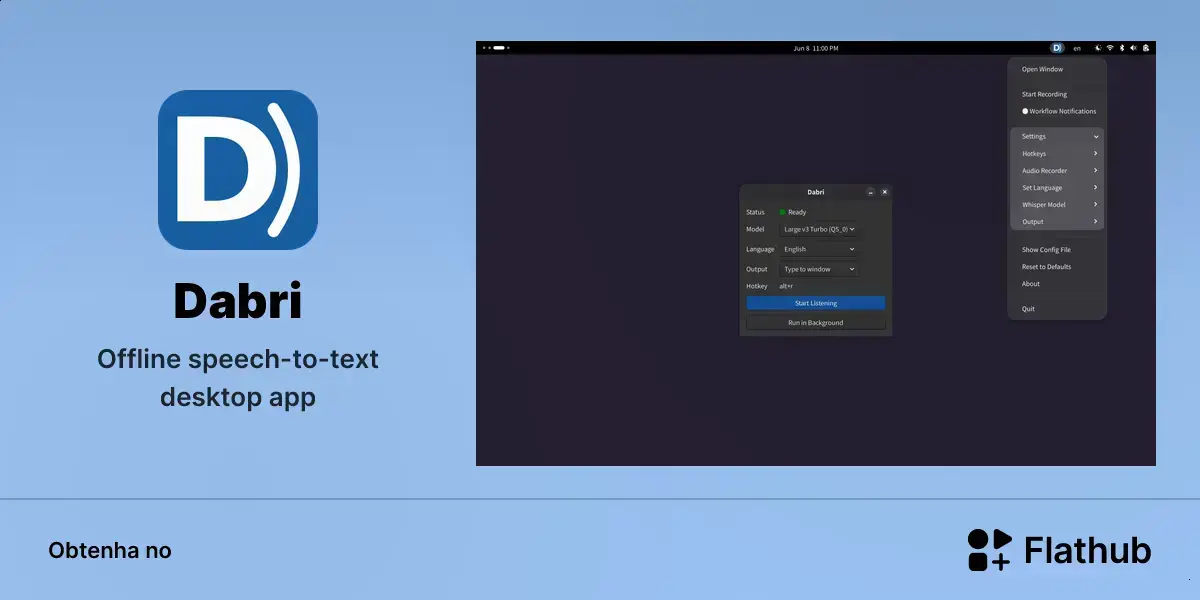Click the battery icon in top bar
This screenshot has height=600, width=1200.
coord(1146,48)
